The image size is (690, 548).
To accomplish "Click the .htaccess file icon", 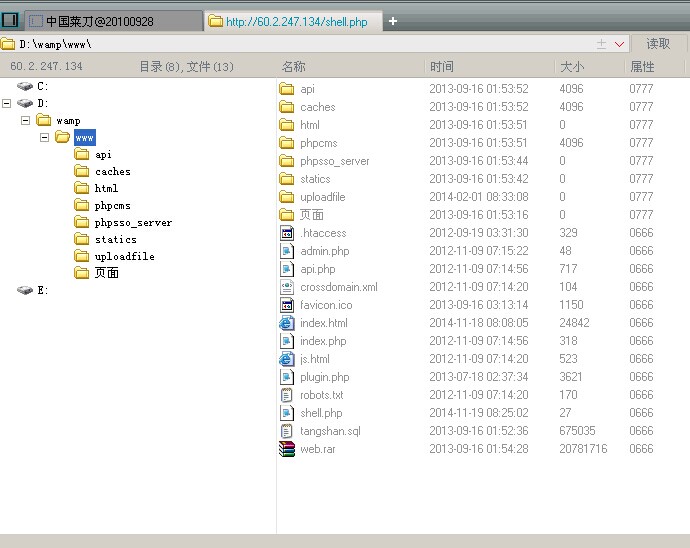I will (x=287, y=233).
